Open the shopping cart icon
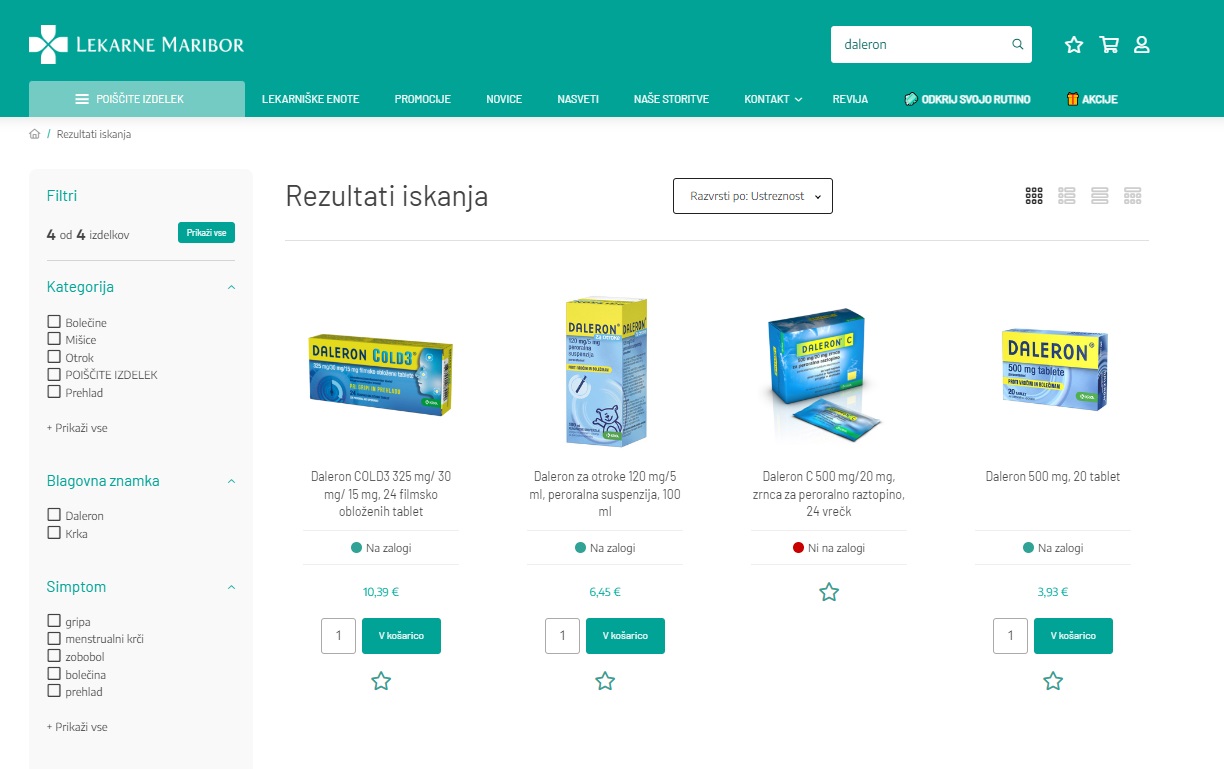 [1108, 45]
